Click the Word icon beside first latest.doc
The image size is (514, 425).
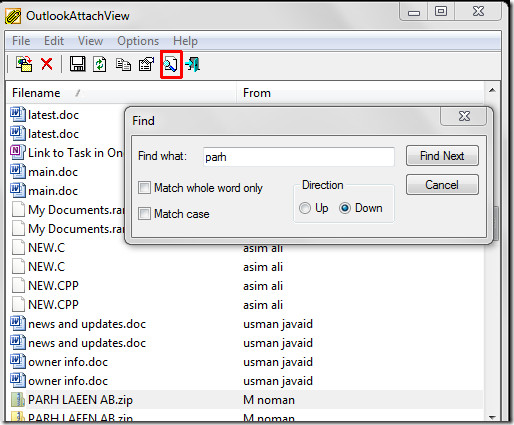pos(17,114)
